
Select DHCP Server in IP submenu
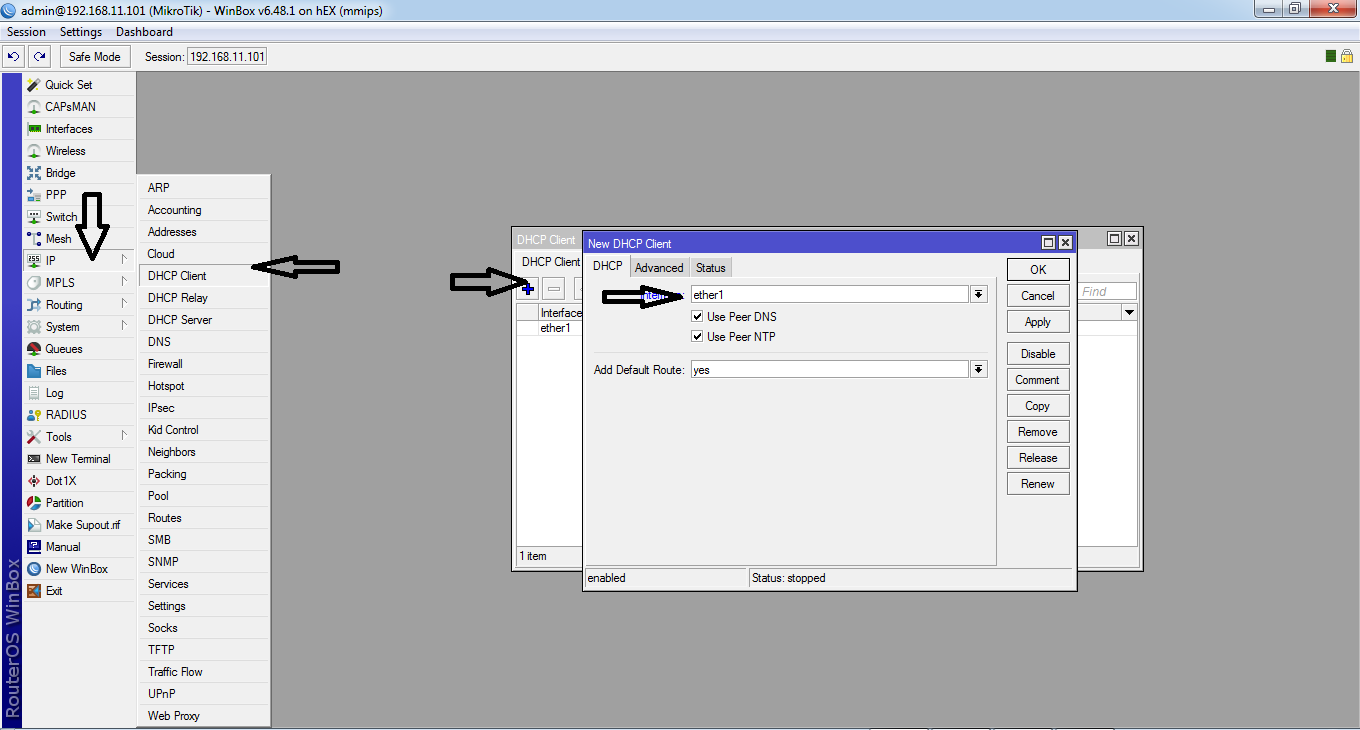tap(204, 320)
